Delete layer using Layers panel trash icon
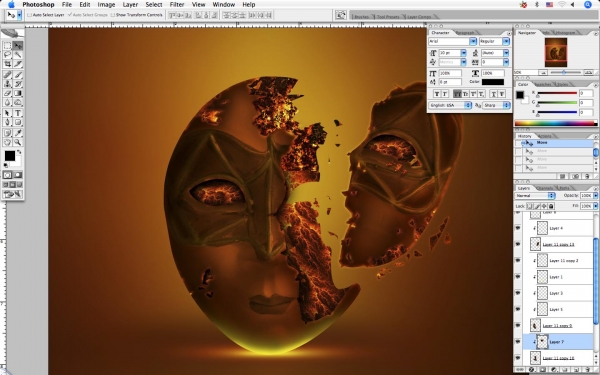This screenshot has height=375, width=600. (587, 370)
